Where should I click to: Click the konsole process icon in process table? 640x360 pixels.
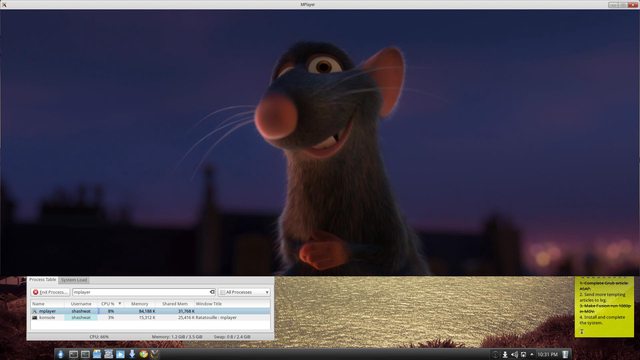pos(35,318)
